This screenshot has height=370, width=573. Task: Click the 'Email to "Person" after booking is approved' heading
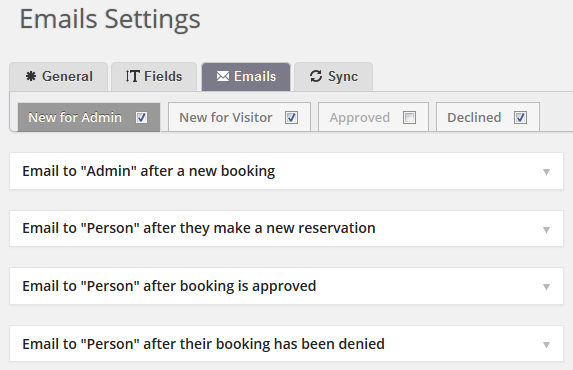169,286
